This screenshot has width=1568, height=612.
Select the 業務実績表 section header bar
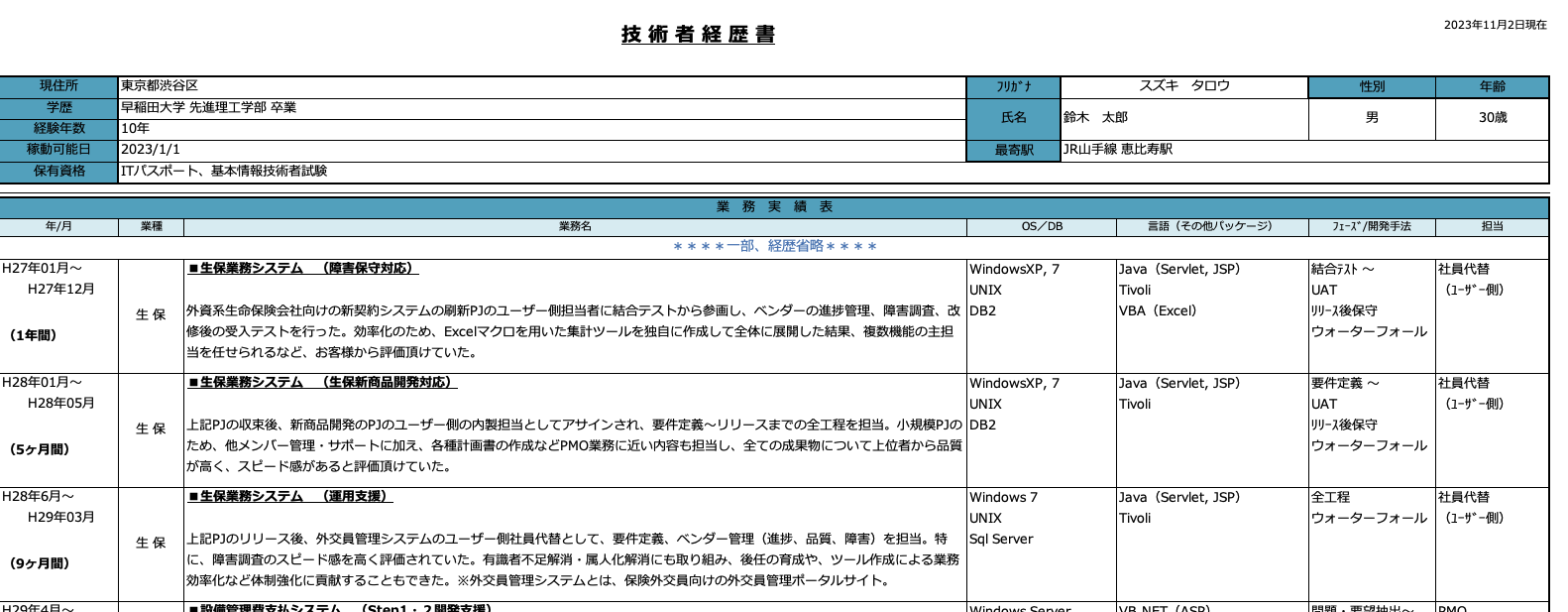(x=774, y=207)
